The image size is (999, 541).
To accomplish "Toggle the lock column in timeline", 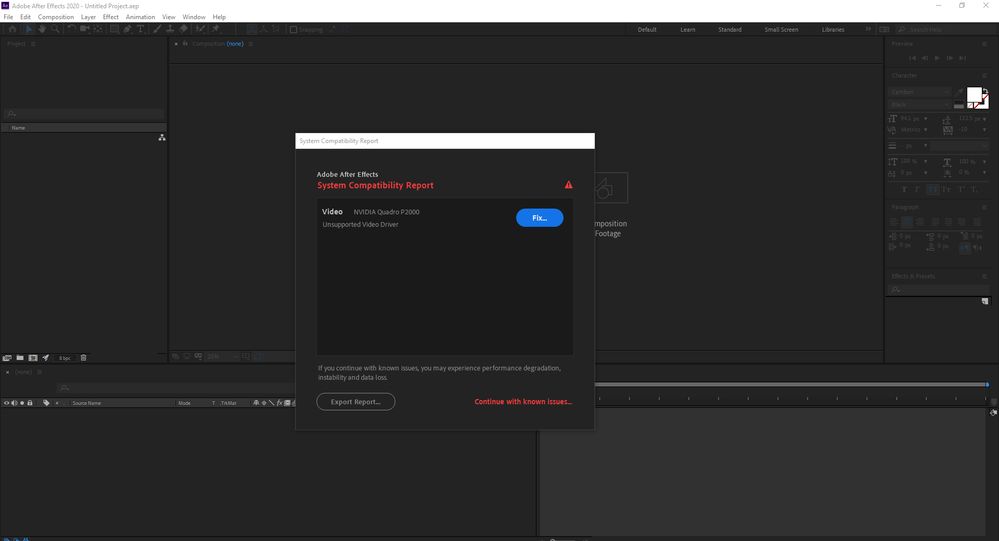I will pos(29,403).
